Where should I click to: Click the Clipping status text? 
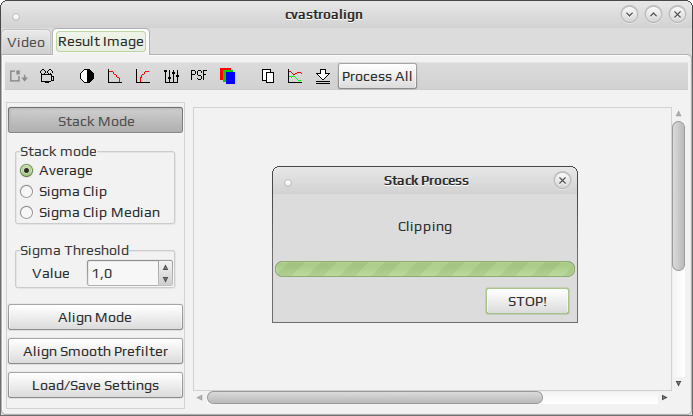[425, 227]
